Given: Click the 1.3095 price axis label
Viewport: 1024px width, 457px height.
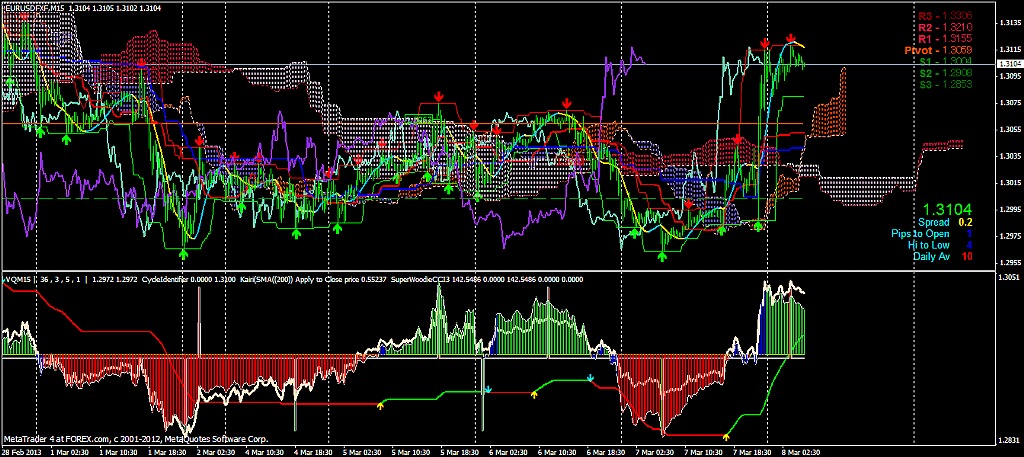Looking at the screenshot, I should 1010,76.
